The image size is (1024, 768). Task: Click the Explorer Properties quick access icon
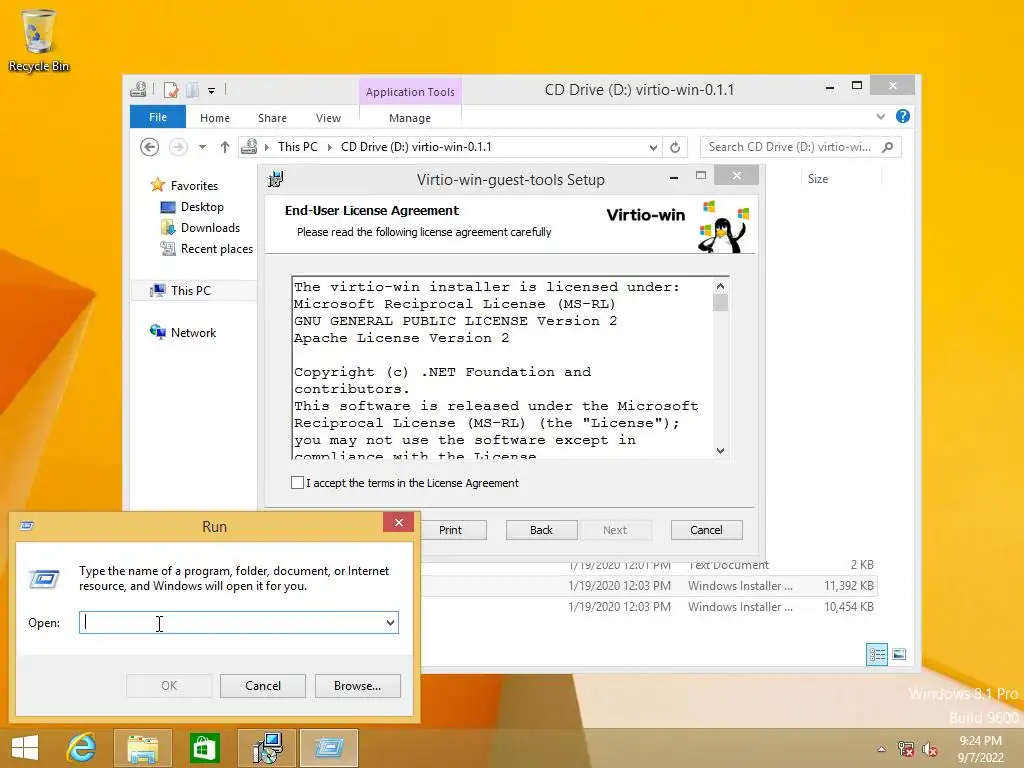point(171,90)
